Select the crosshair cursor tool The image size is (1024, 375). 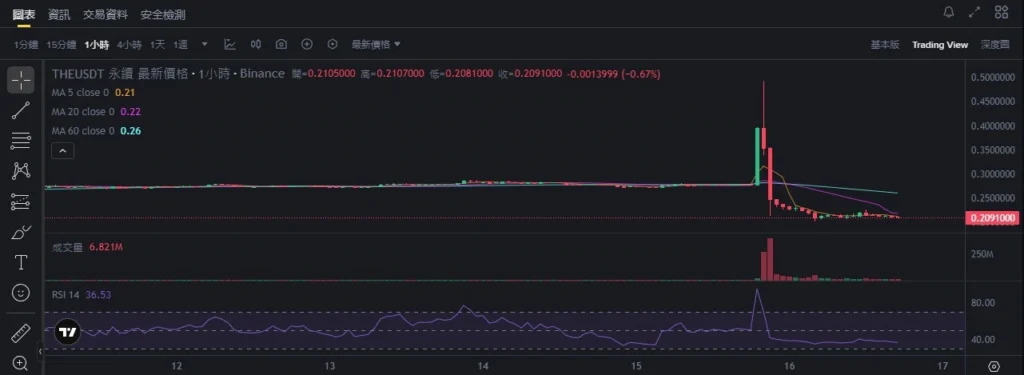click(x=21, y=80)
